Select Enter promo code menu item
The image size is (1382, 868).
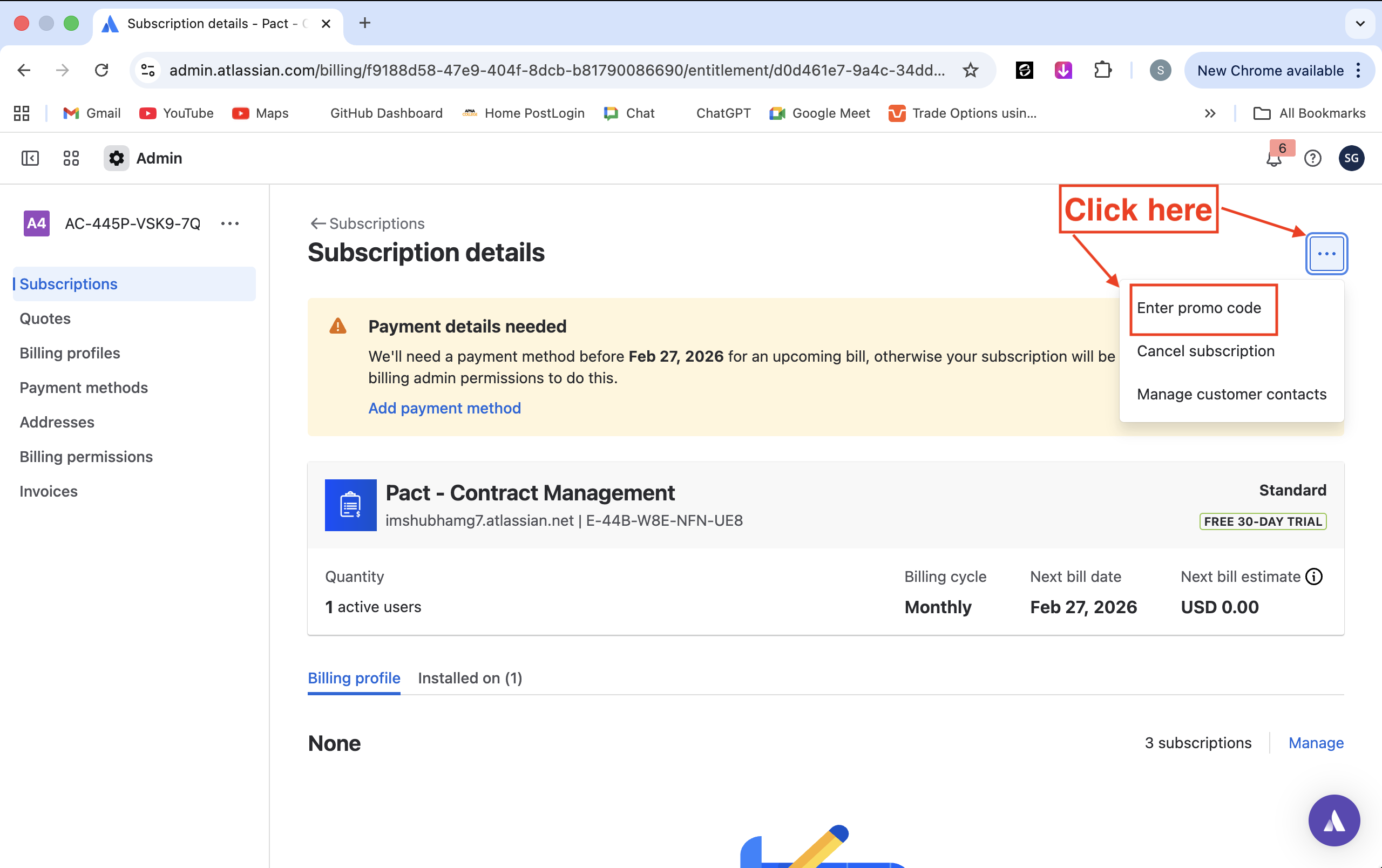coord(1198,308)
